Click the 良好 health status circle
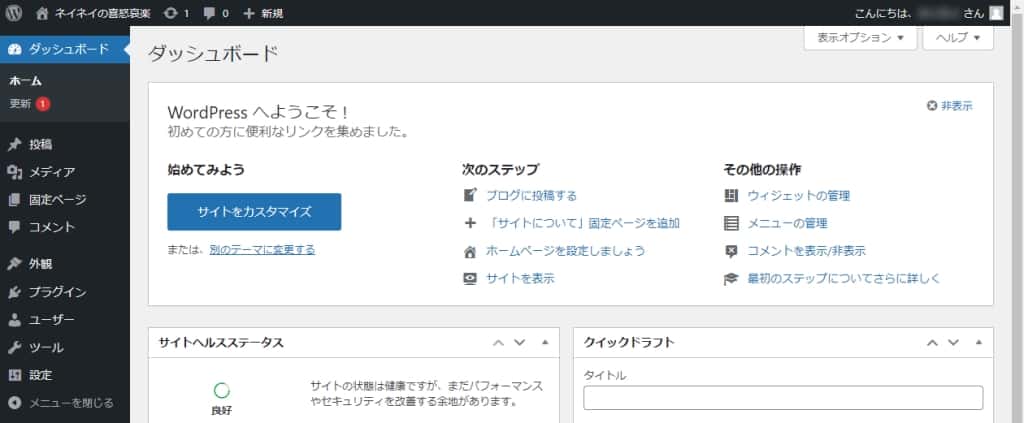Image resolution: width=1024 pixels, height=423 pixels. tap(222, 391)
